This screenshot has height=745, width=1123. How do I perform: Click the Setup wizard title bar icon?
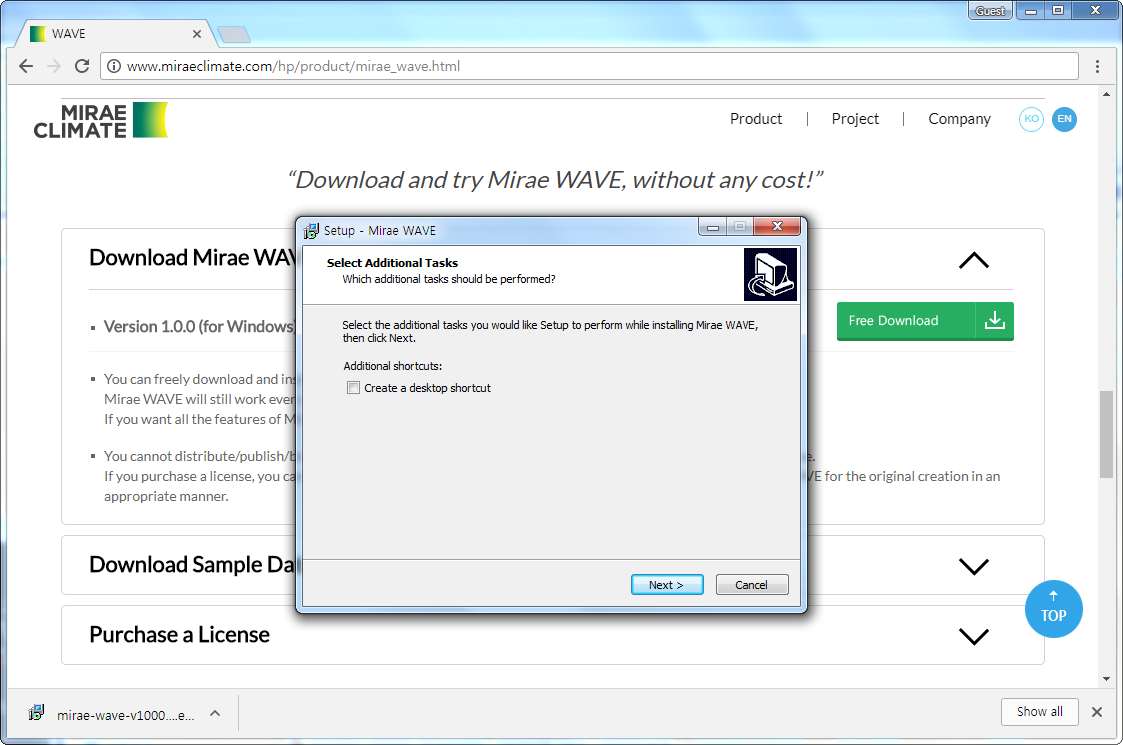(311, 231)
